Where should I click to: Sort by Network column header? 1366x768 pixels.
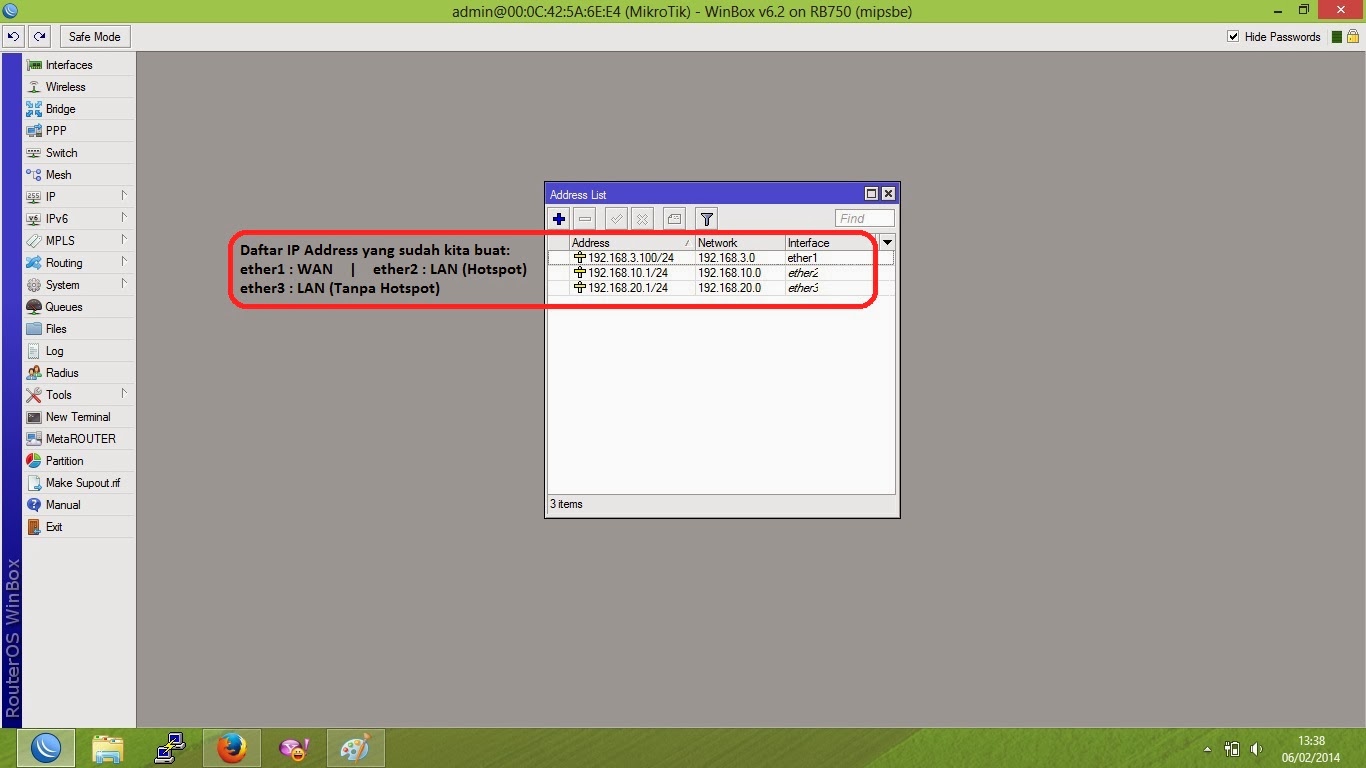(740, 243)
